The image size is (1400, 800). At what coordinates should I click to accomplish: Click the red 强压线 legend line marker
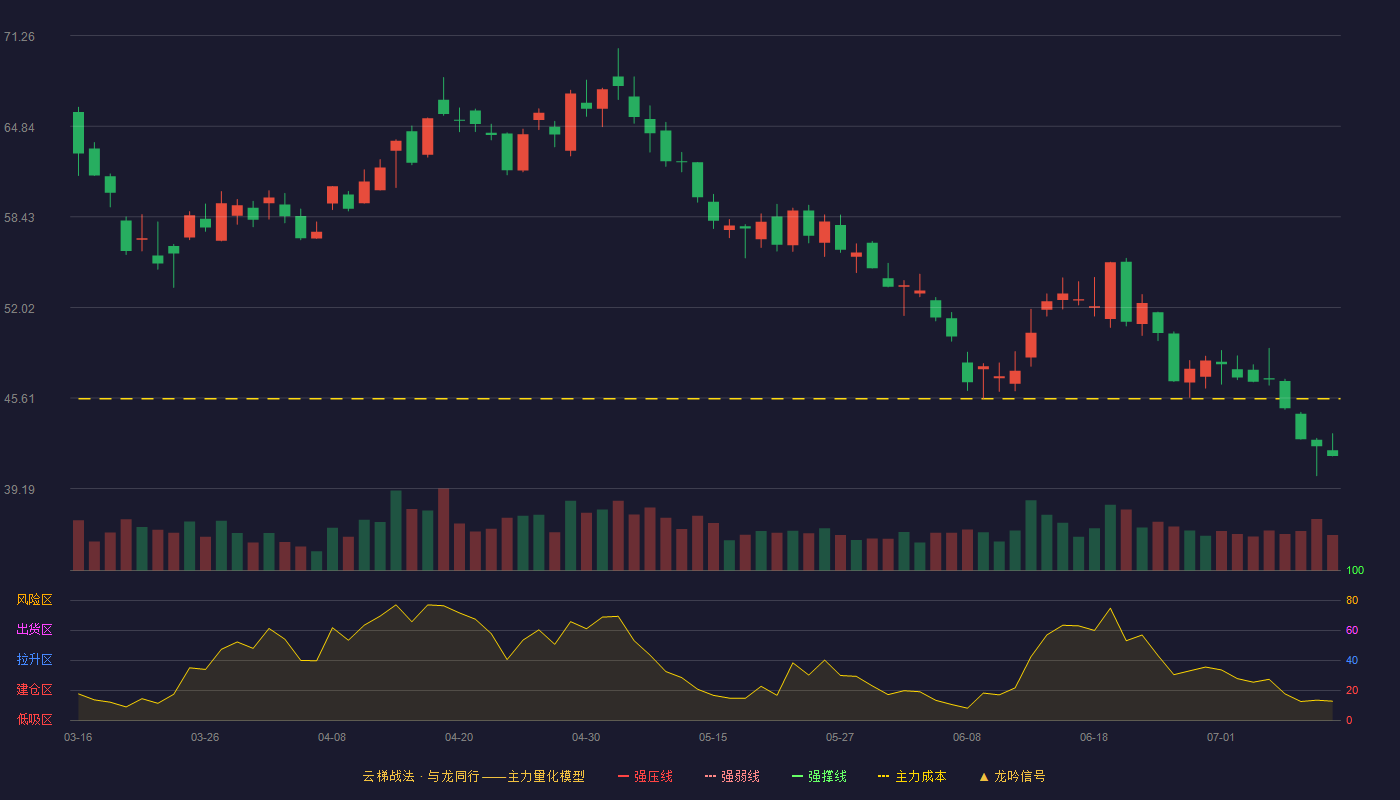(x=623, y=776)
